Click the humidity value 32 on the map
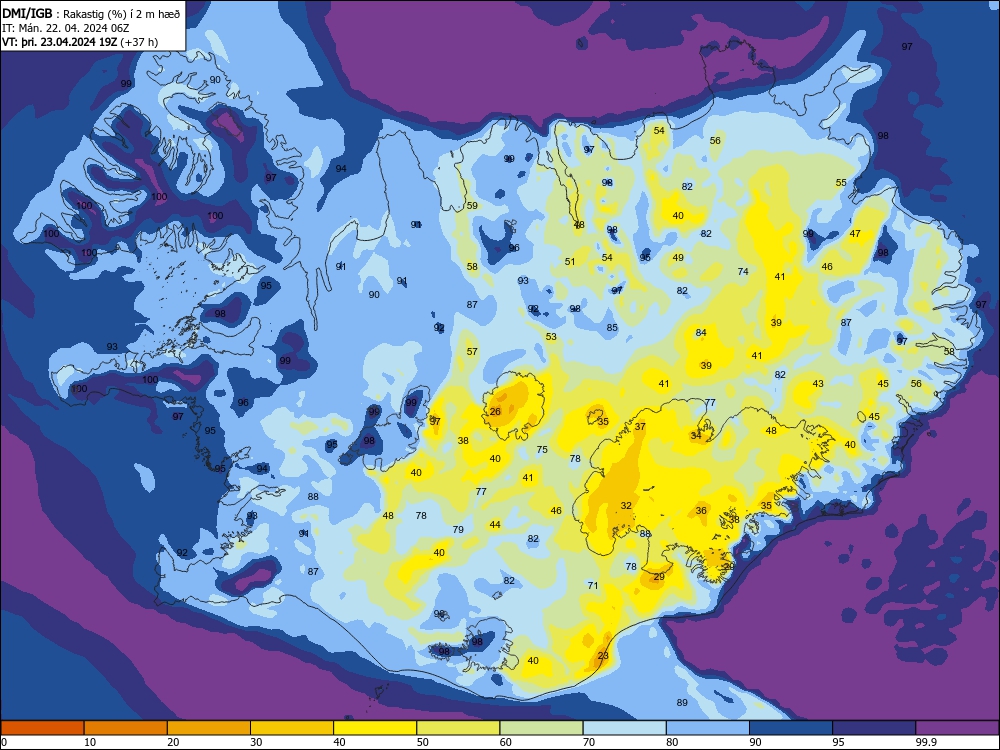This screenshot has height=750, width=1000. pos(626,505)
